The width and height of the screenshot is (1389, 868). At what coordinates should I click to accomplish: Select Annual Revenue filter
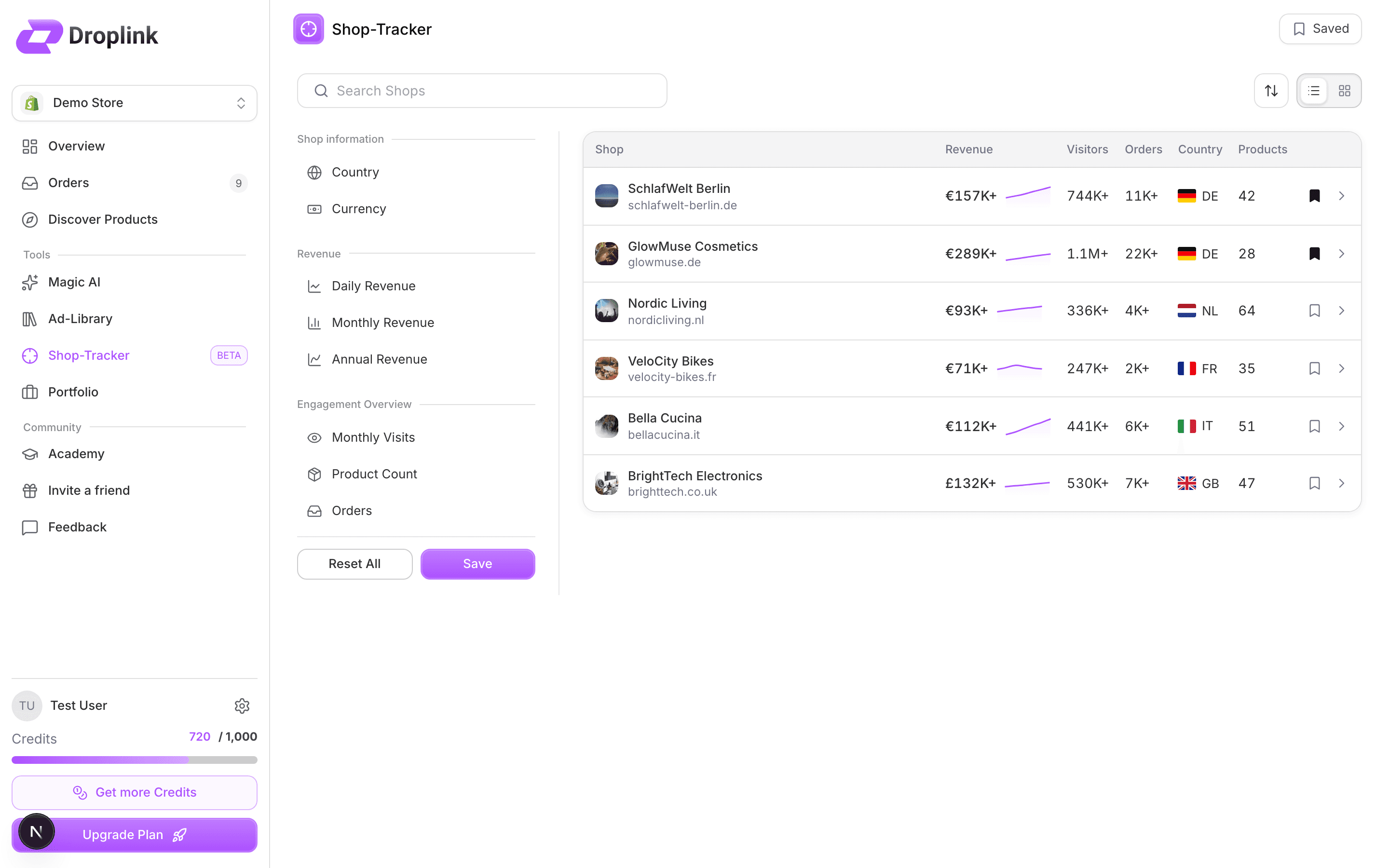(x=416, y=359)
